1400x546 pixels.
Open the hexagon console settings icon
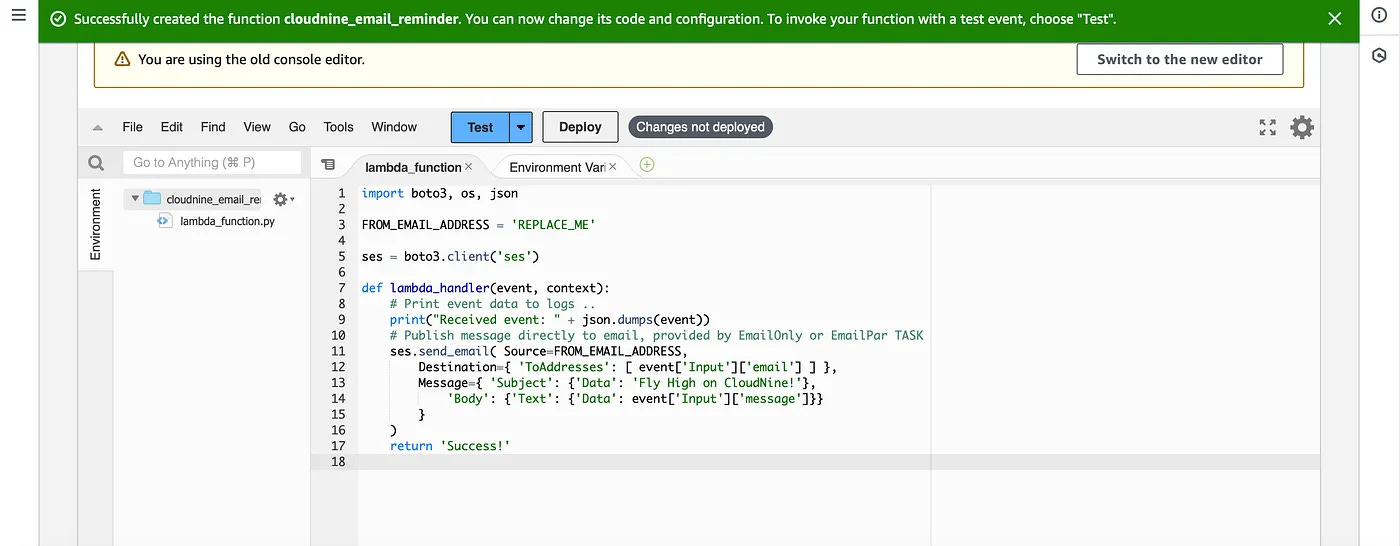click(1379, 55)
